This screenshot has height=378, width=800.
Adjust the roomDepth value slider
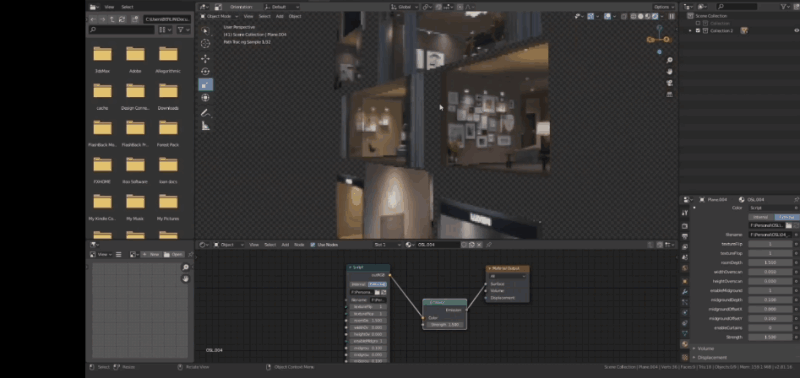click(770, 263)
